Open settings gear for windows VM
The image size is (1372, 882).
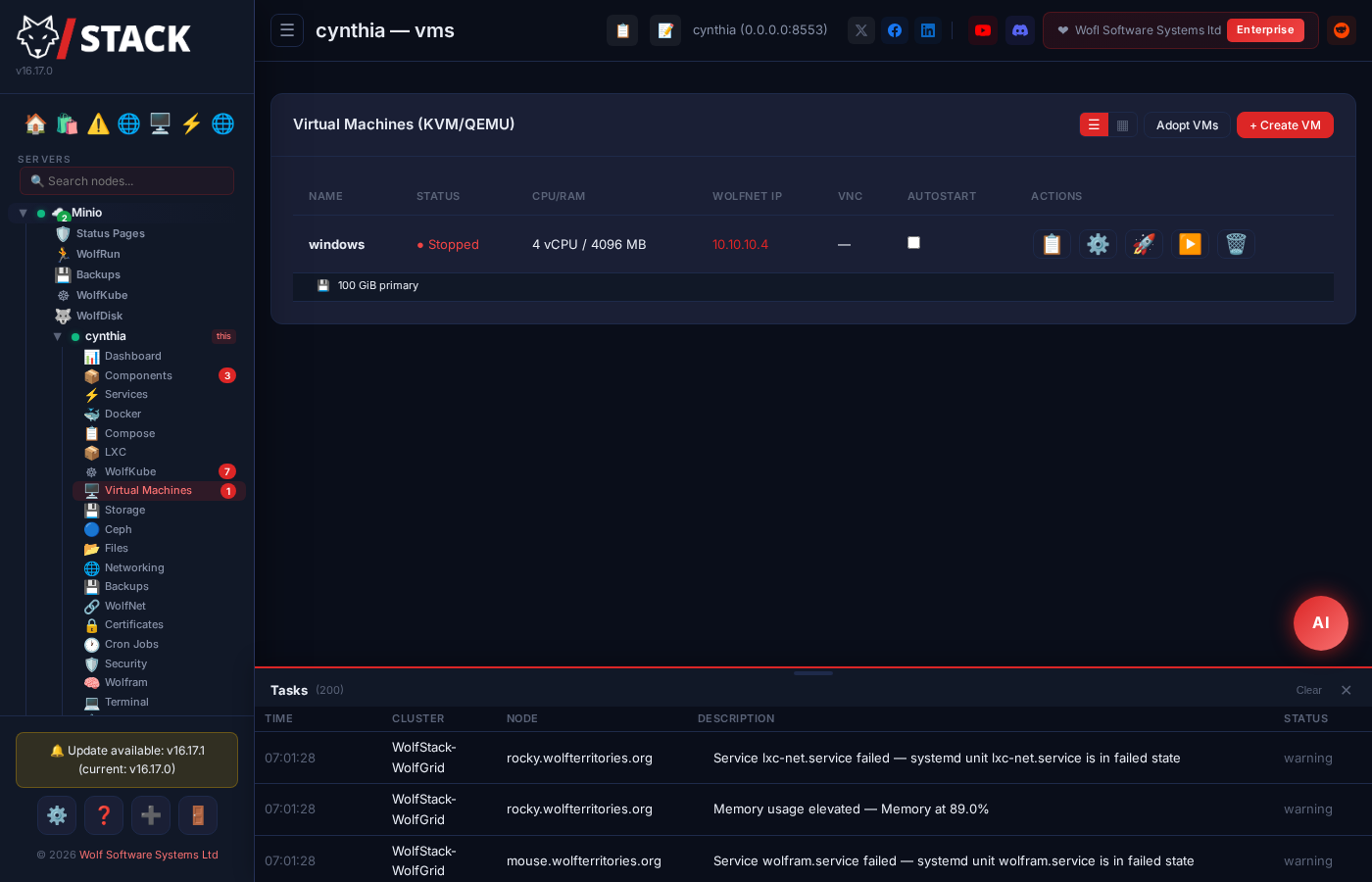pos(1098,244)
